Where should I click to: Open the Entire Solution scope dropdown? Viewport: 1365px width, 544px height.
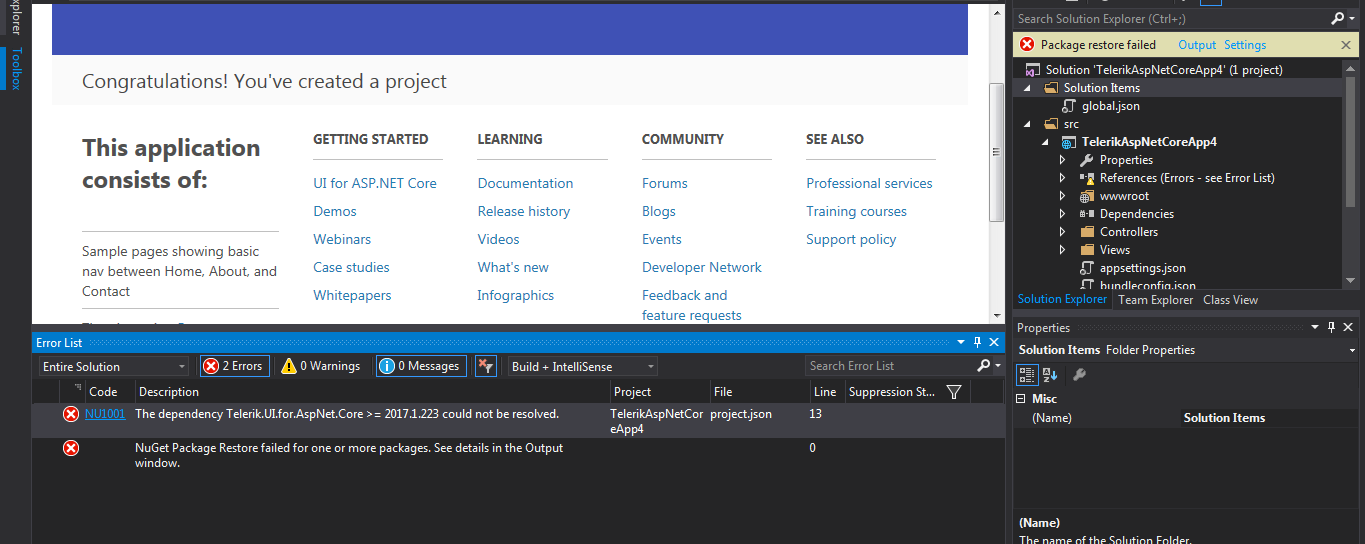113,367
